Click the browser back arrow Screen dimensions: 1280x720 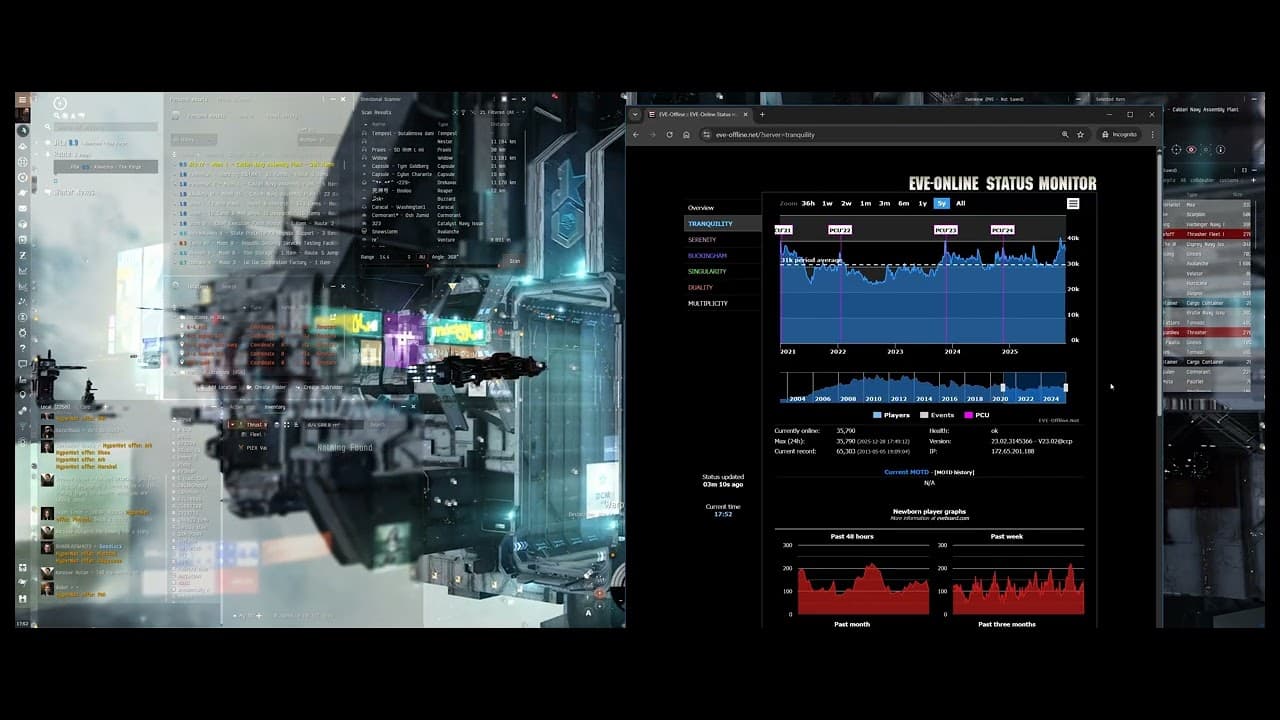tap(636, 134)
